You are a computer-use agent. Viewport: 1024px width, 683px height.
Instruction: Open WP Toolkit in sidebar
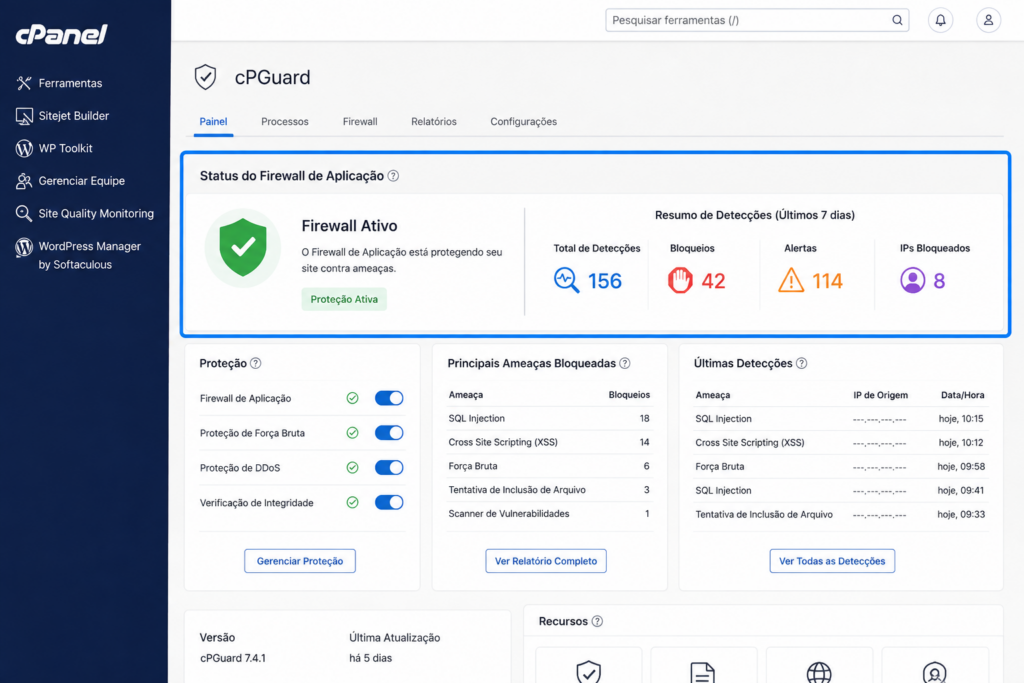54,148
